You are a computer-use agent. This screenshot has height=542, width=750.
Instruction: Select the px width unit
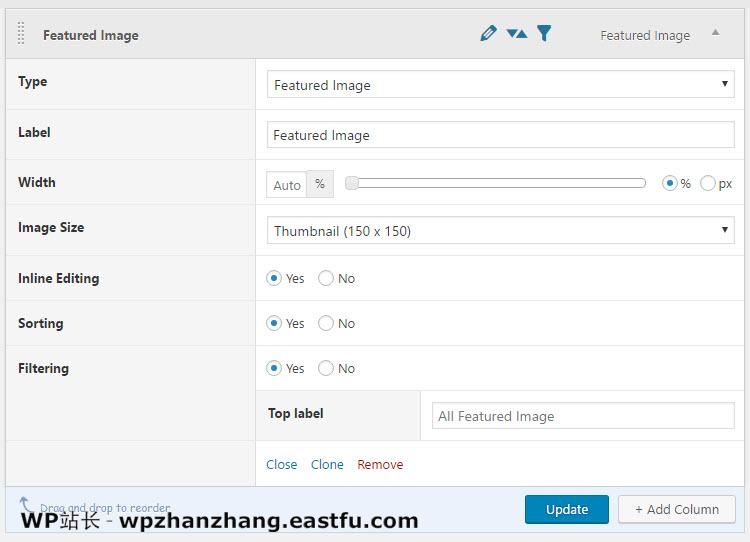[708, 184]
